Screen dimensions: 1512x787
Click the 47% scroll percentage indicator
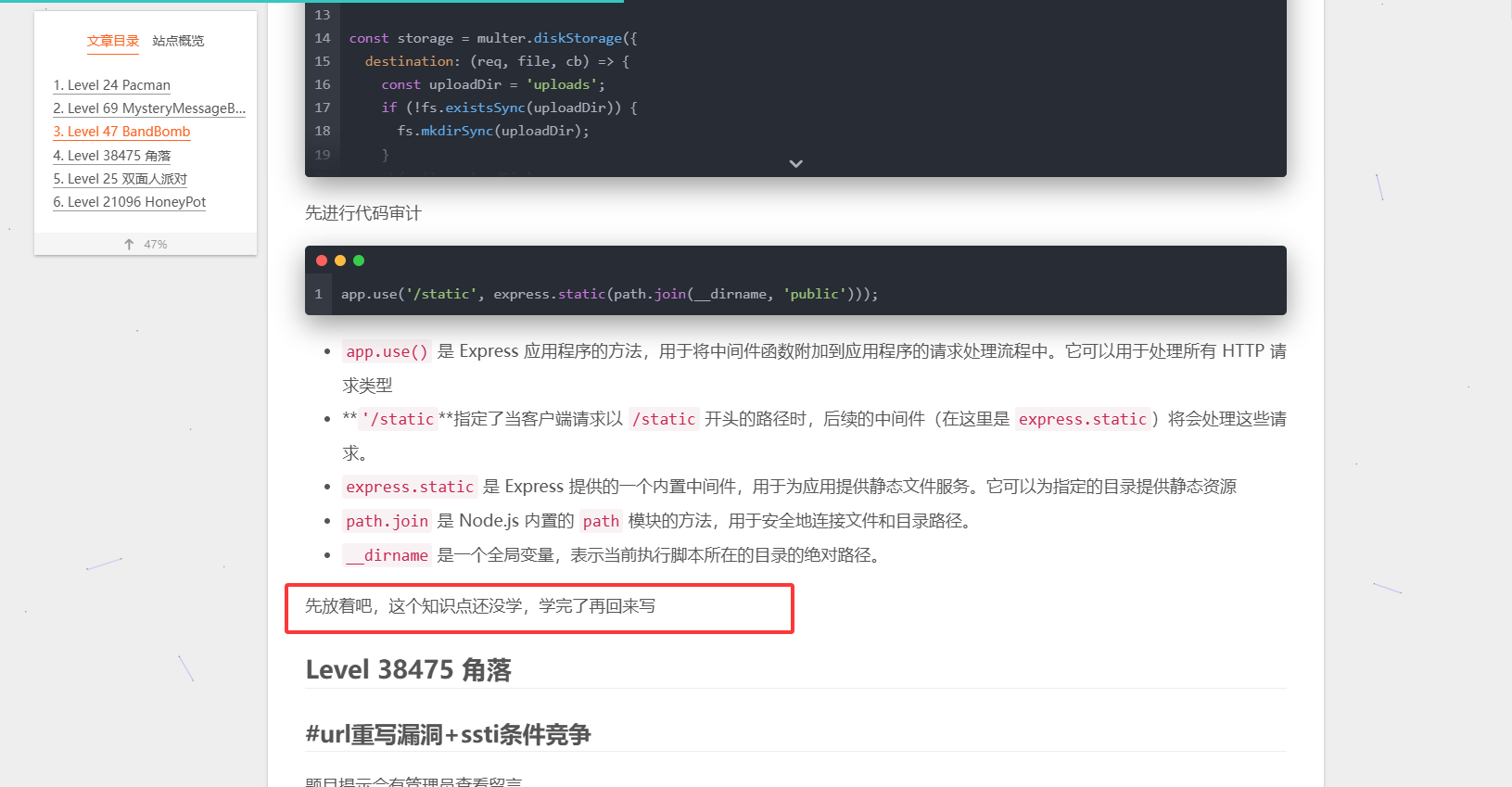(156, 245)
